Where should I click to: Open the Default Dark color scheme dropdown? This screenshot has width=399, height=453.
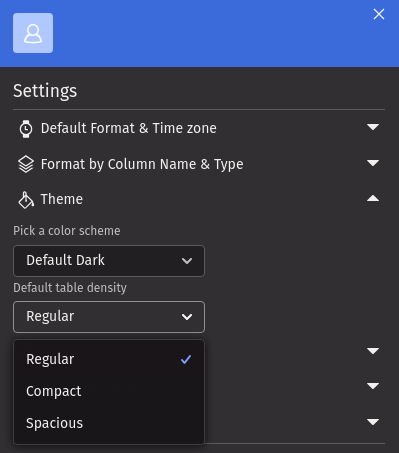(x=109, y=261)
